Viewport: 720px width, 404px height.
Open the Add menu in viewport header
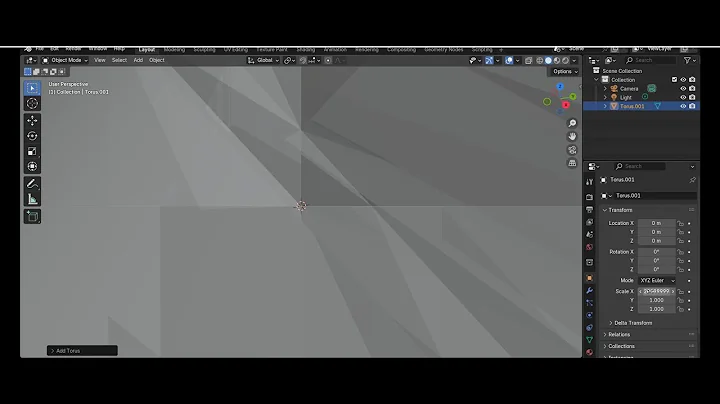tap(138, 60)
